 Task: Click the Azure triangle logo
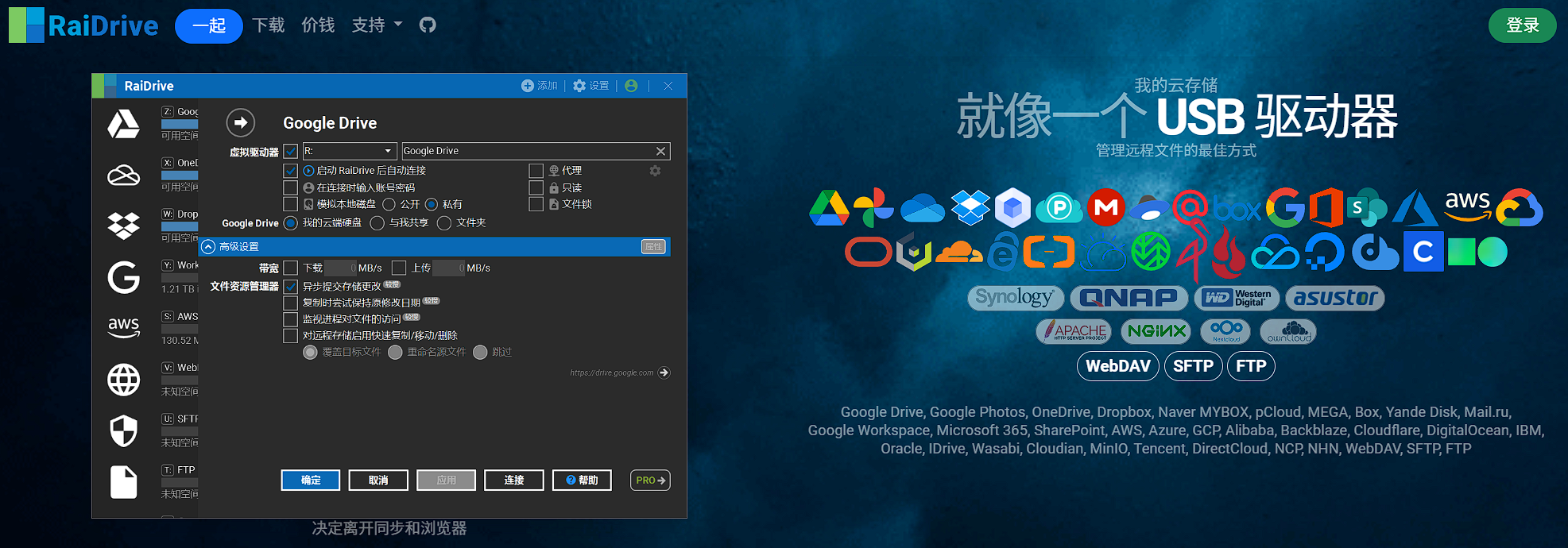click(1415, 207)
